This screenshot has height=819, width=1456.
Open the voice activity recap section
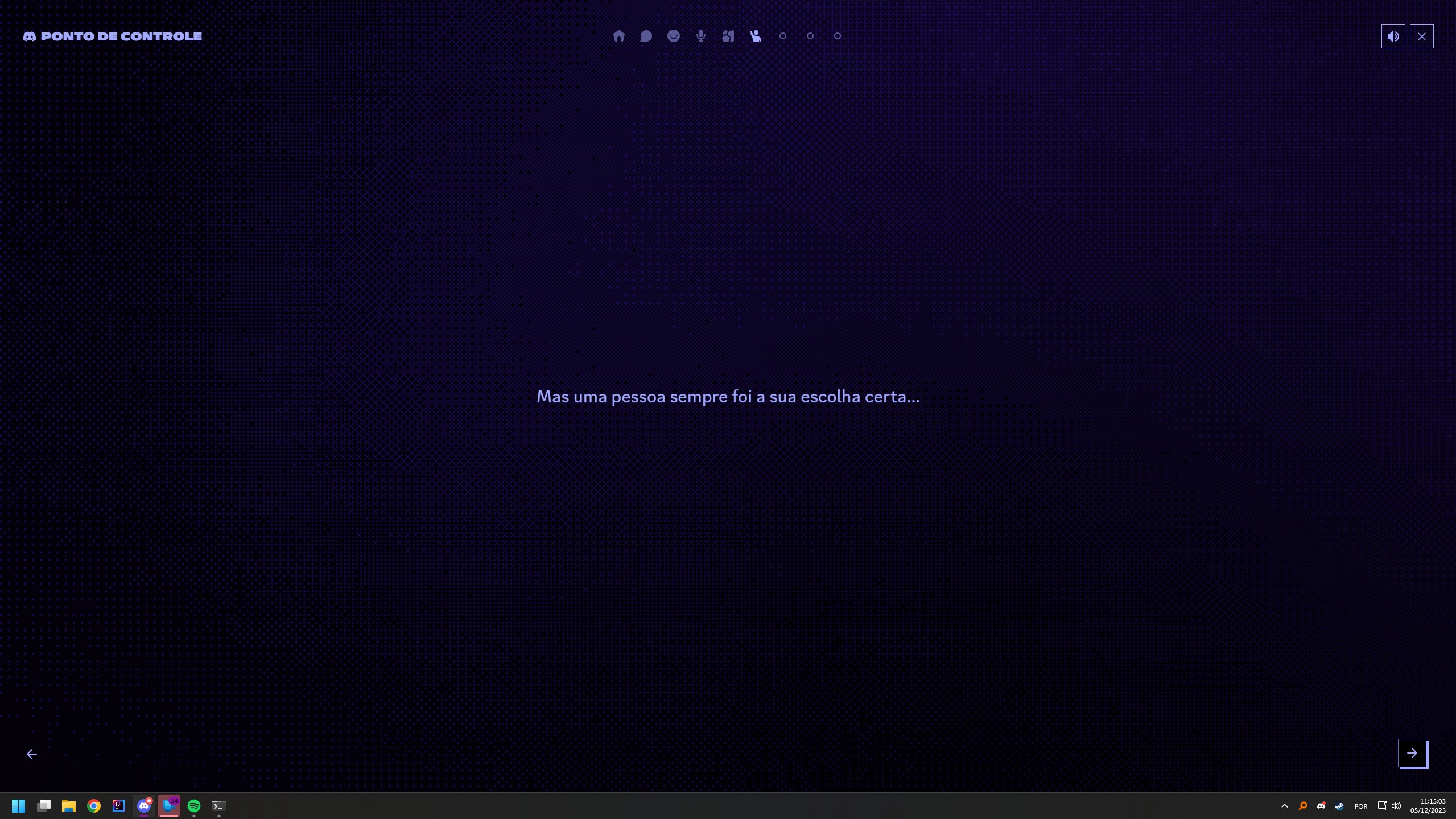point(700,35)
